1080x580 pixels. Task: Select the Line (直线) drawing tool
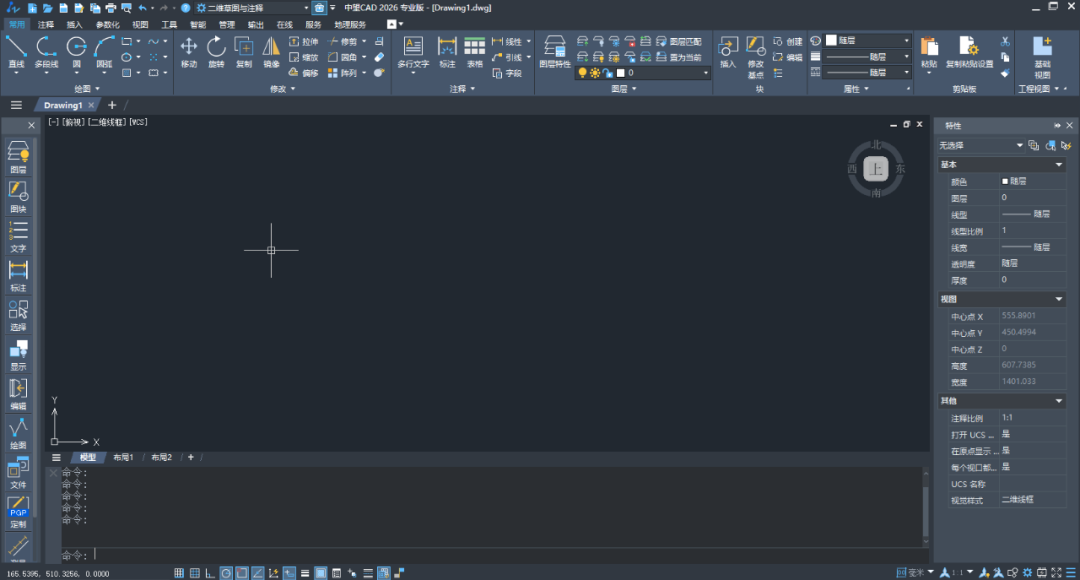pyautogui.click(x=16, y=51)
